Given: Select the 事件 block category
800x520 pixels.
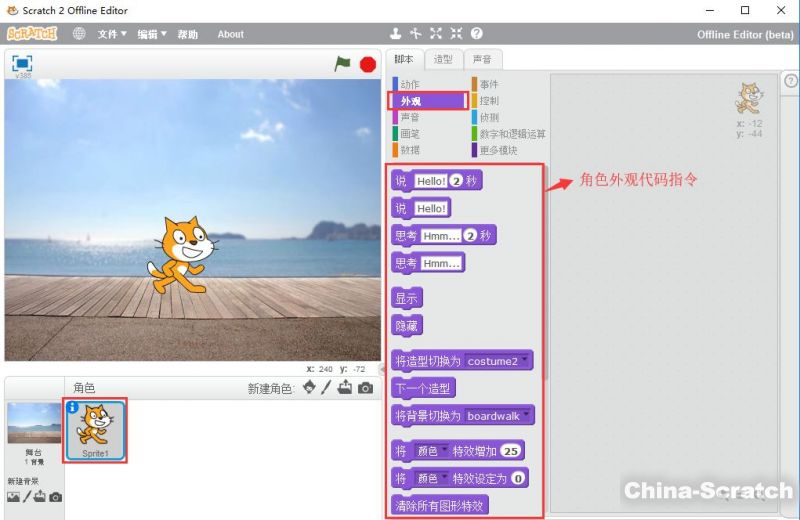Looking at the screenshot, I should 489,85.
